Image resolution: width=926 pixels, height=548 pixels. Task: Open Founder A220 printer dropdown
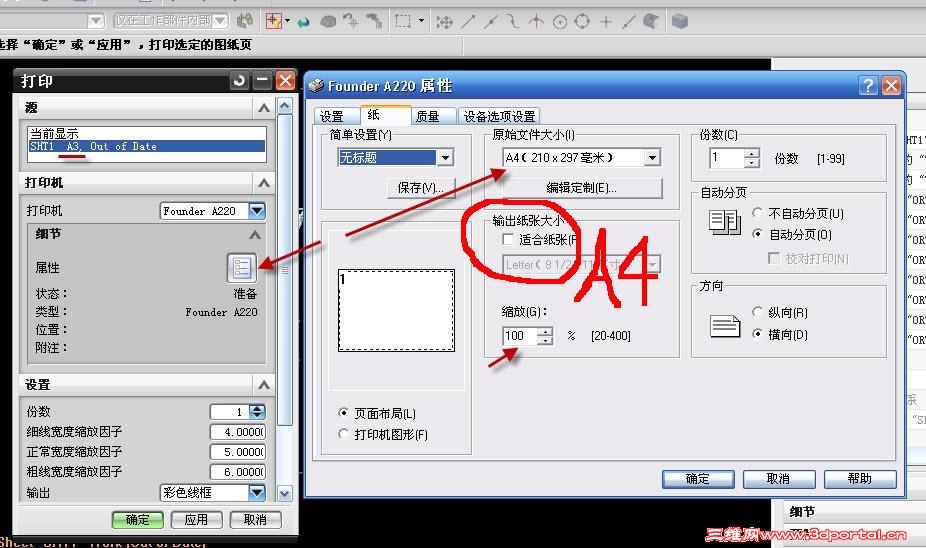257,211
